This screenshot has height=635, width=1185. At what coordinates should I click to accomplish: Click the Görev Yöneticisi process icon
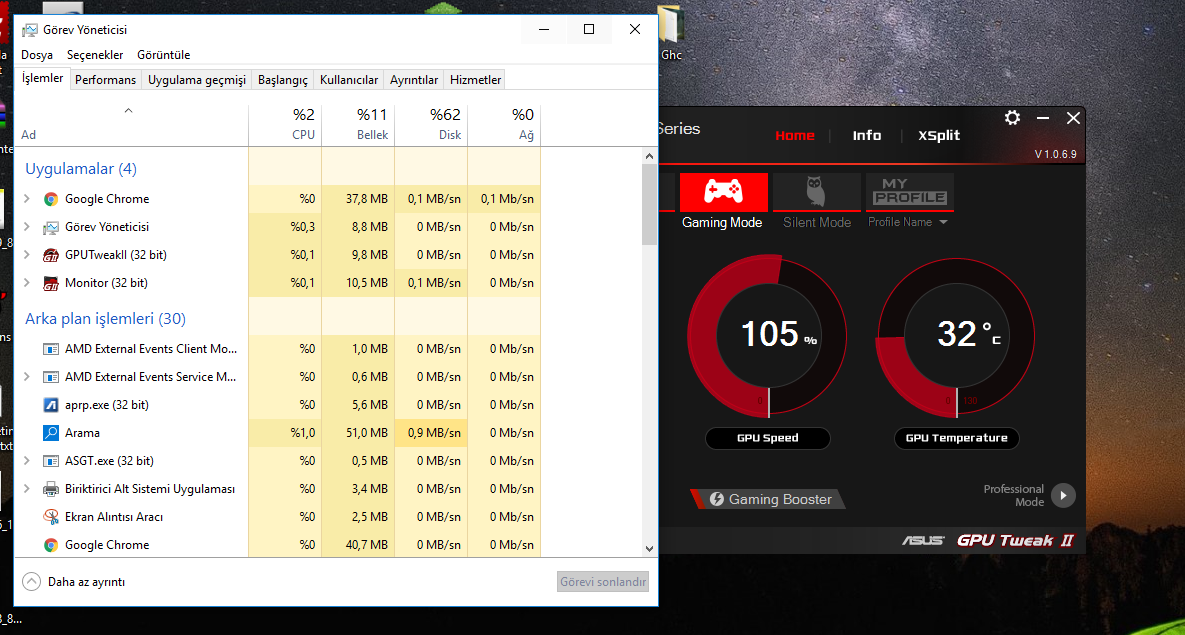(51, 227)
